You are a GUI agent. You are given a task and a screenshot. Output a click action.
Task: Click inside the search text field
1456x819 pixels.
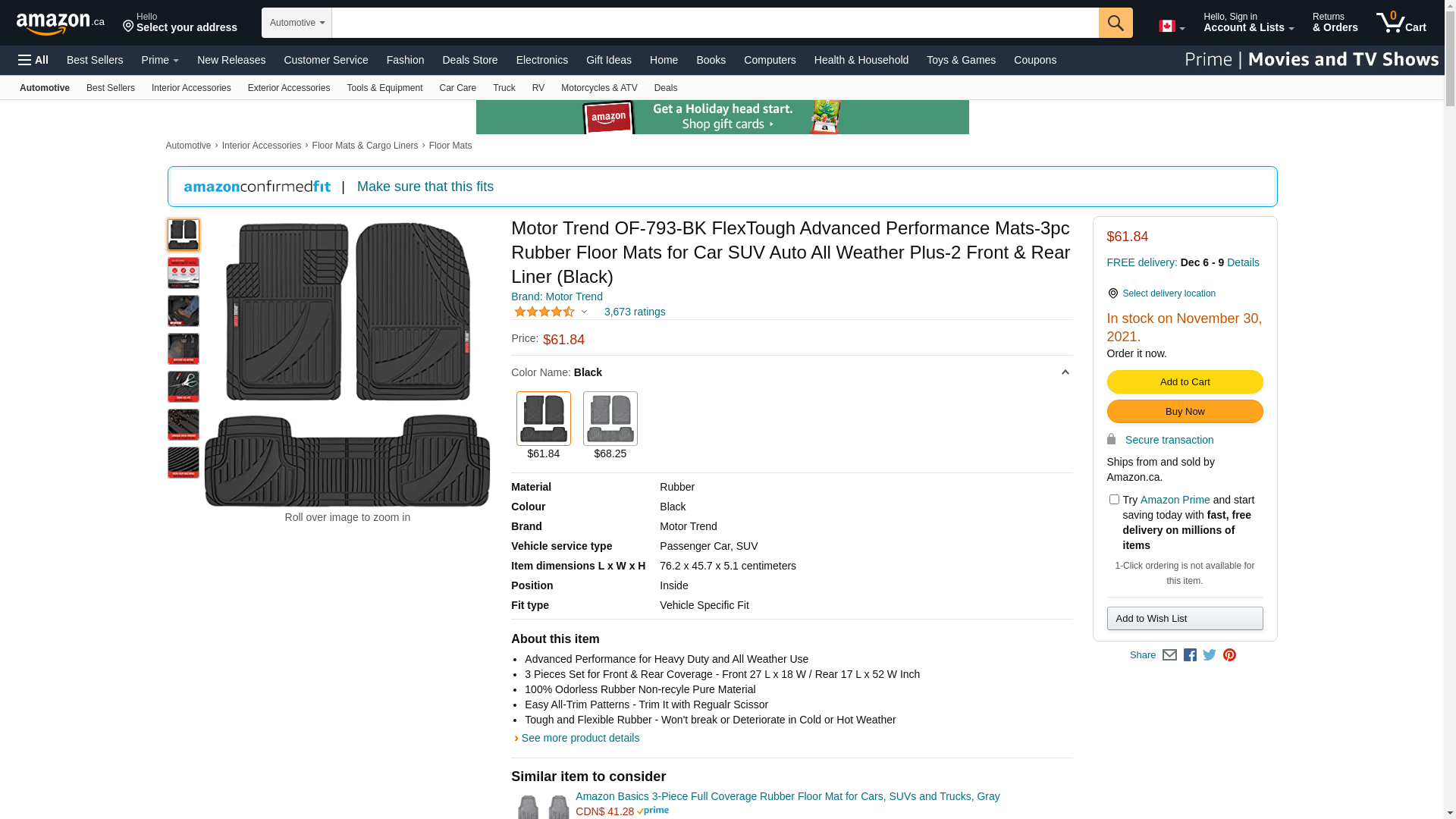(x=714, y=23)
